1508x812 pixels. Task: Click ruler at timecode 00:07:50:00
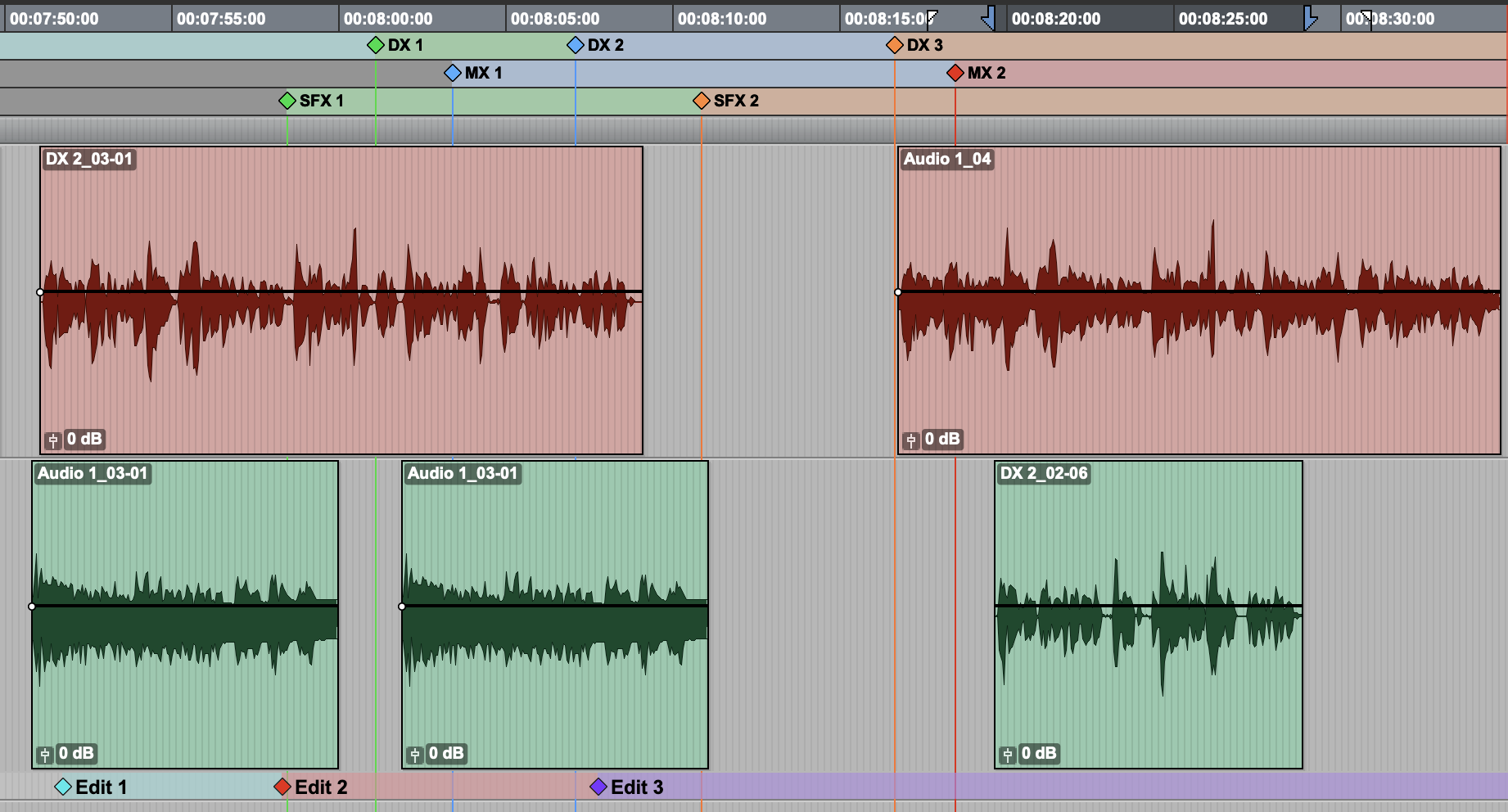pyautogui.click(x=54, y=19)
